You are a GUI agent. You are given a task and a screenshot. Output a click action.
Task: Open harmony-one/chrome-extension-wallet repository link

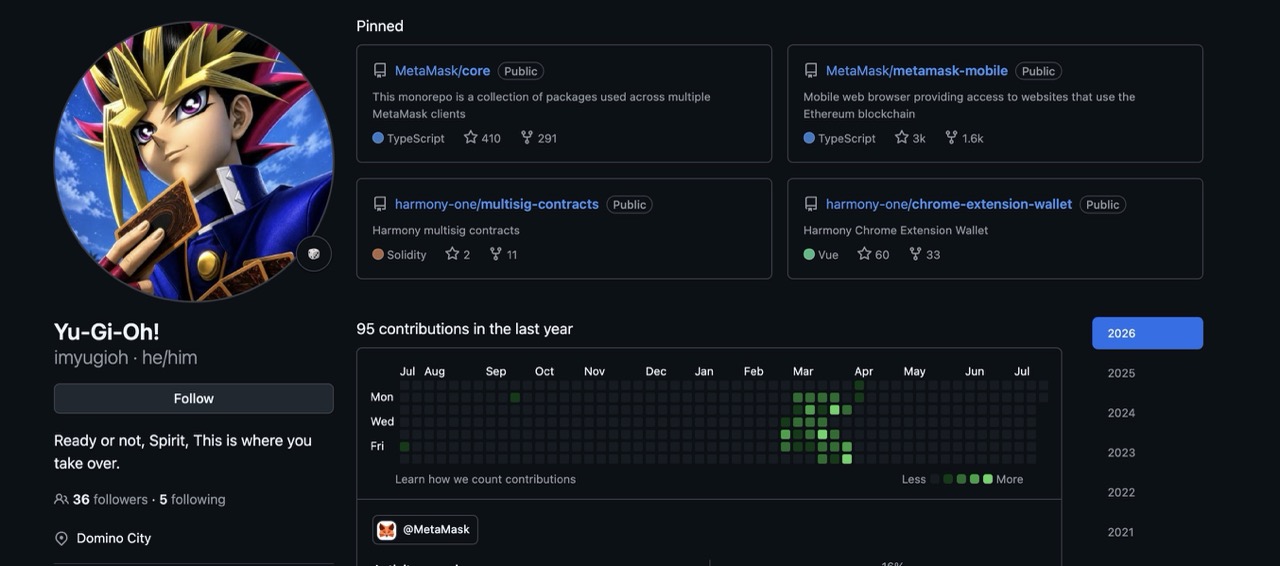948,204
